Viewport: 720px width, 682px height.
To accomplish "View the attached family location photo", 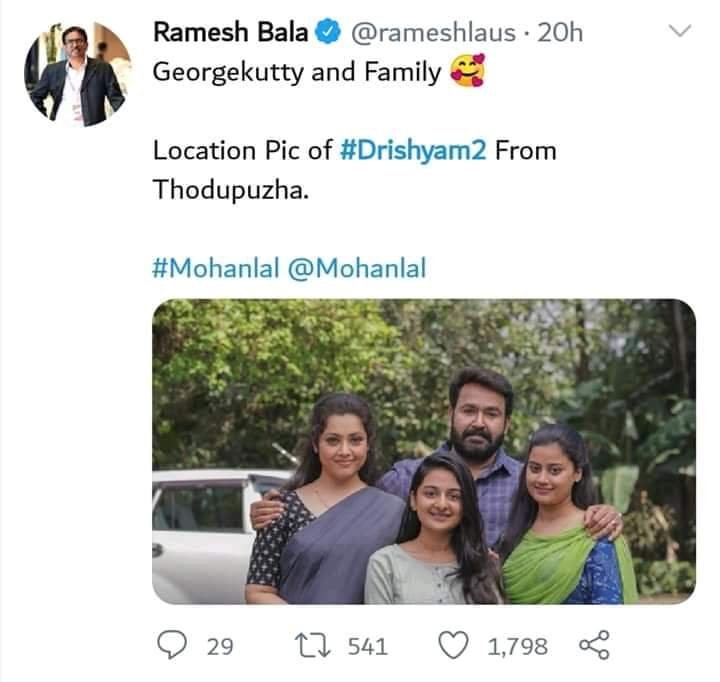I will tap(423, 451).
